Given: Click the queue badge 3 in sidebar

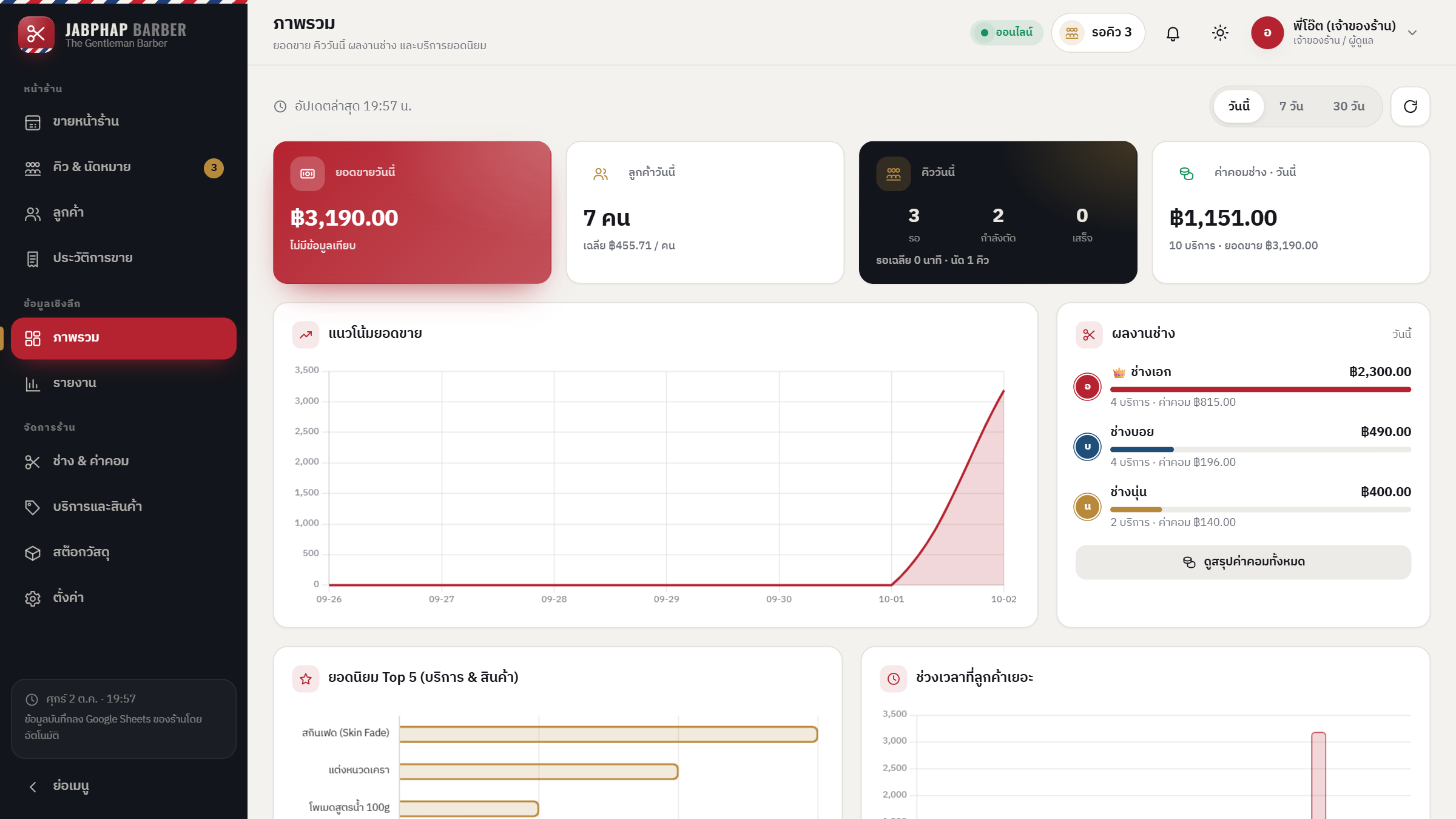Looking at the screenshot, I should pos(214,168).
